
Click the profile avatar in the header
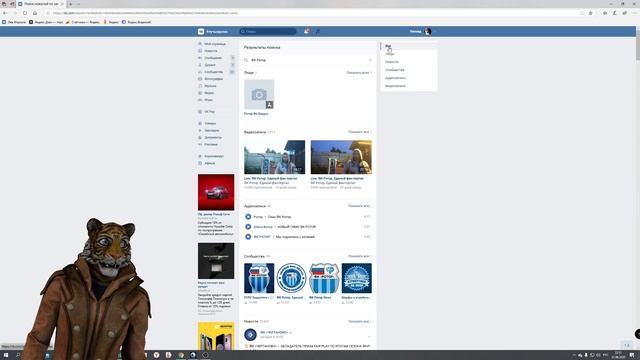pos(427,31)
